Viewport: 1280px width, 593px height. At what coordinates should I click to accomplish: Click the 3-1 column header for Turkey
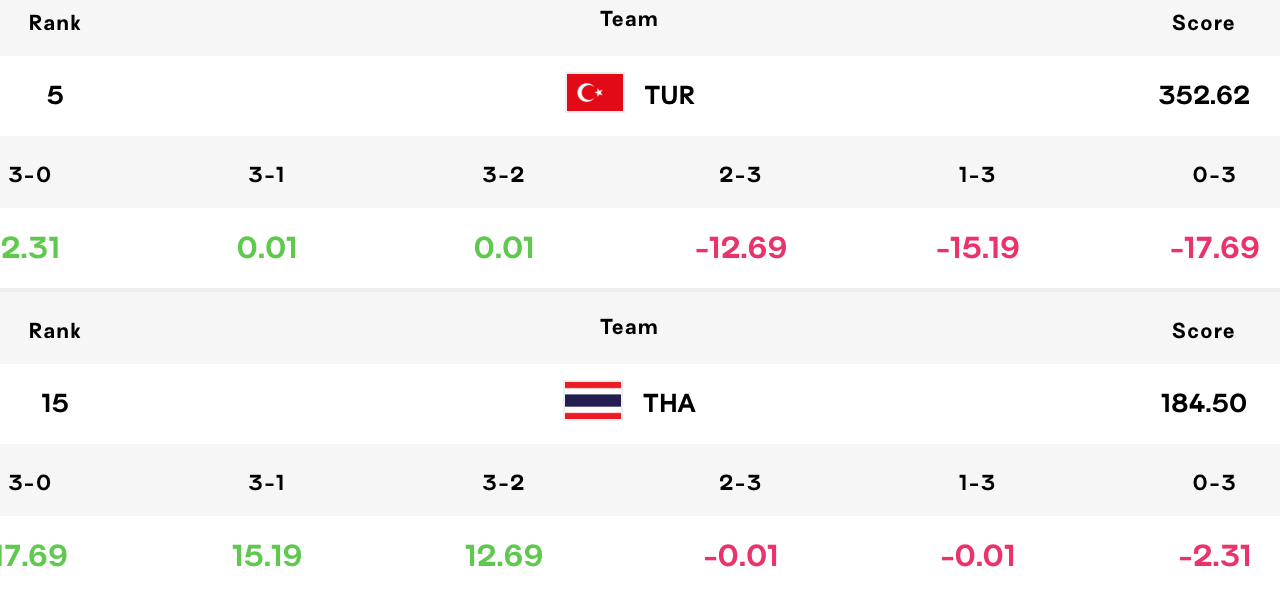pyautogui.click(x=267, y=175)
